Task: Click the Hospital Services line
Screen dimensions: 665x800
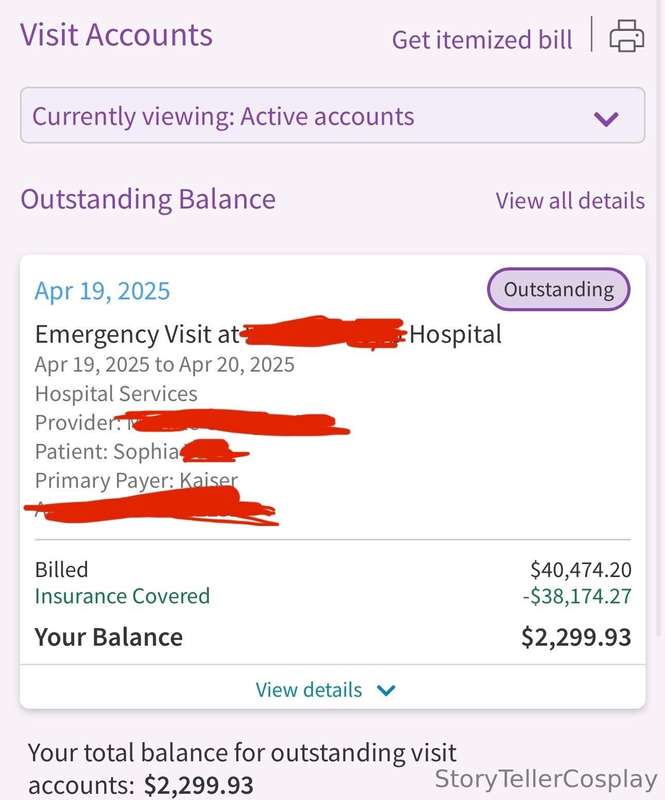Action: [116, 394]
